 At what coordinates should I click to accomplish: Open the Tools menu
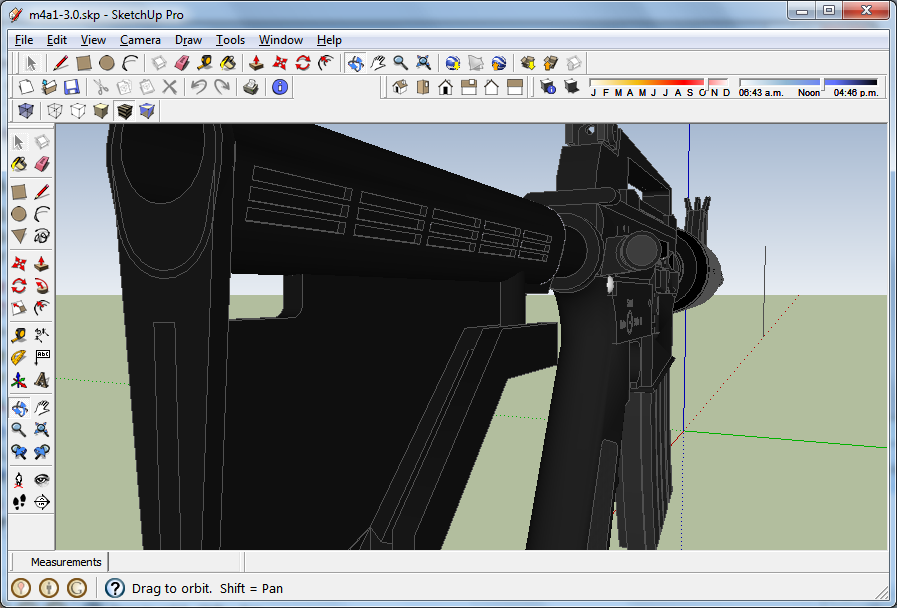(231, 40)
